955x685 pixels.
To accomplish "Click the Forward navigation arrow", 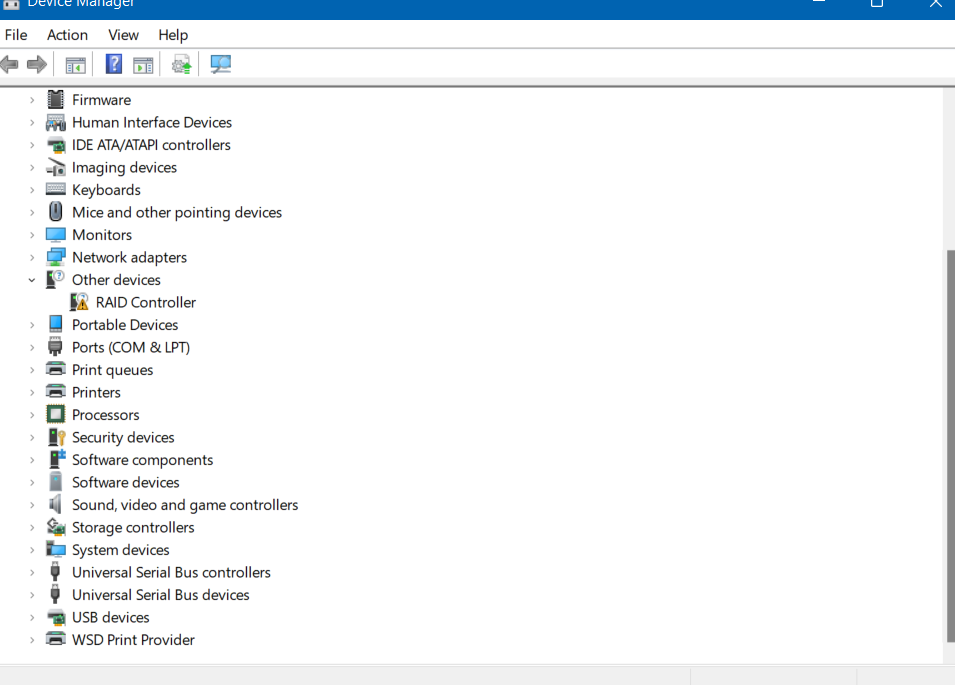I will coord(36,63).
